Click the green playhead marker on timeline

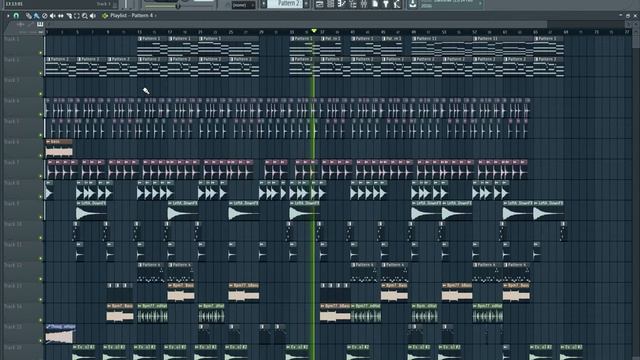click(x=314, y=31)
